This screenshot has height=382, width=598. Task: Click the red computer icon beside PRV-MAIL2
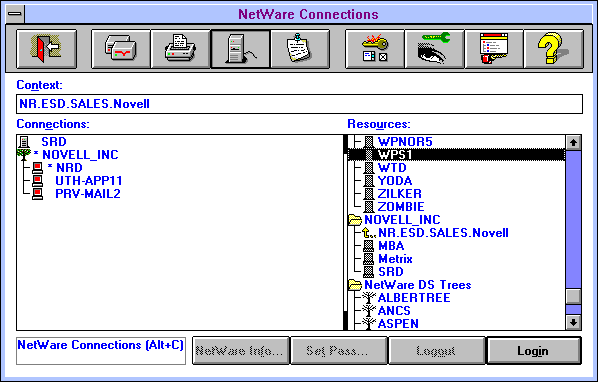(37, 194)
